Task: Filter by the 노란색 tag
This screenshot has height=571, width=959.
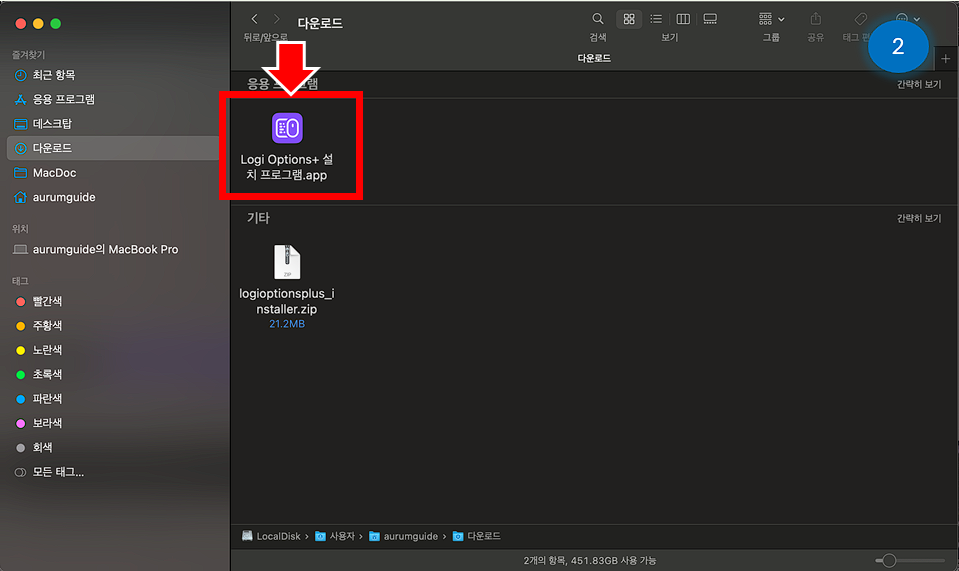Action: coord(47,350)
